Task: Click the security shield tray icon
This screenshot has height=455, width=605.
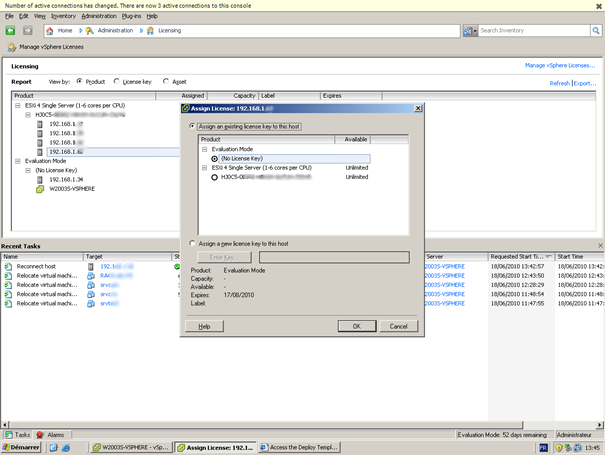Action: [558, 448]
